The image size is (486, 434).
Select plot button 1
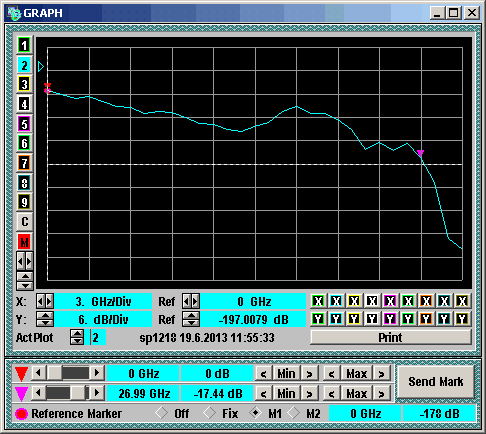24,45
